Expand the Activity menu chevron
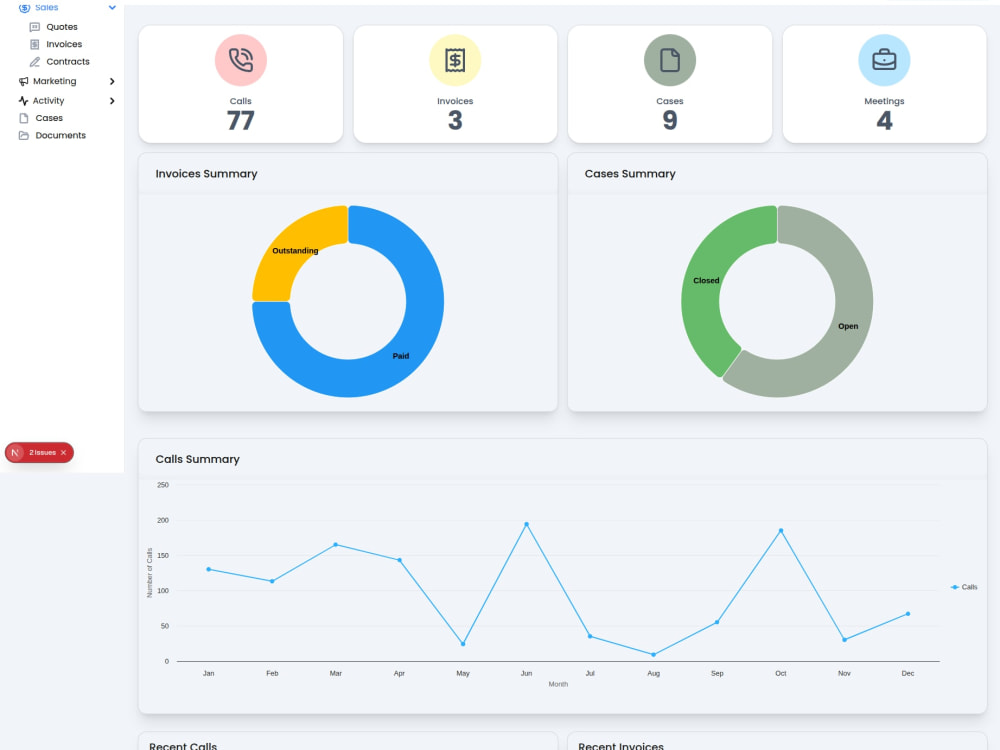This screenshot has height=750, width=1000. 112,101
